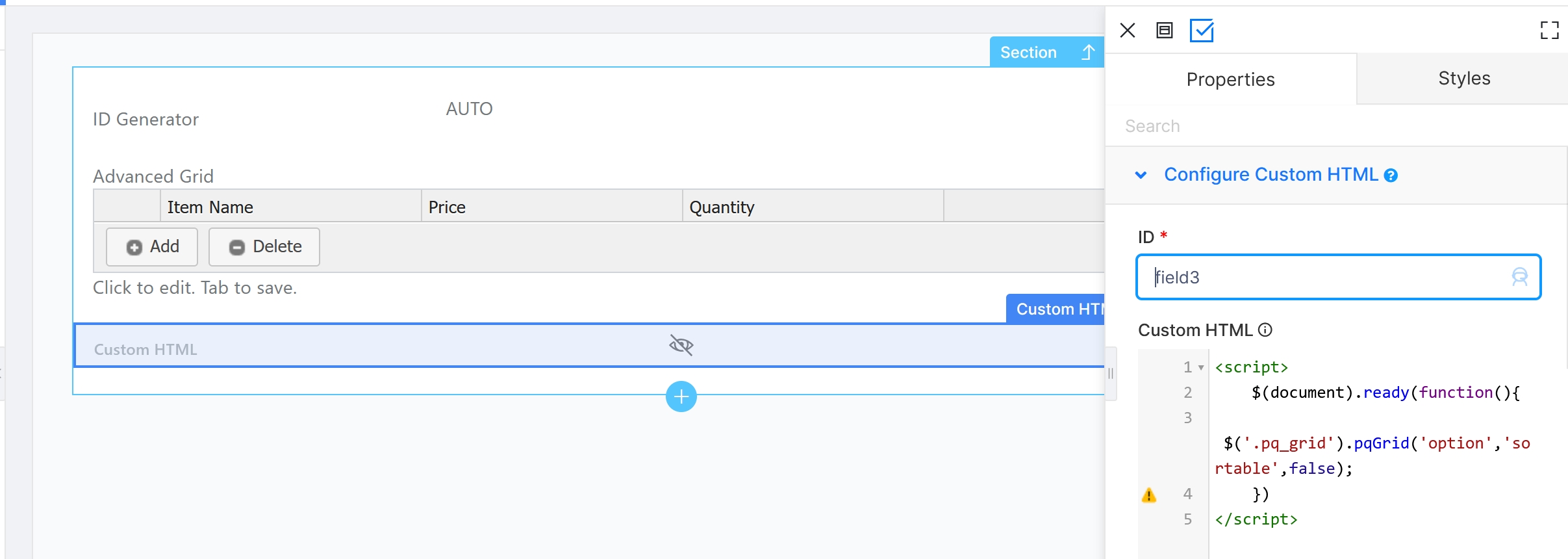The width and height of the screenshot is (1568, 559).
Task: Switch to the Styles tab
Action: 1464,79
